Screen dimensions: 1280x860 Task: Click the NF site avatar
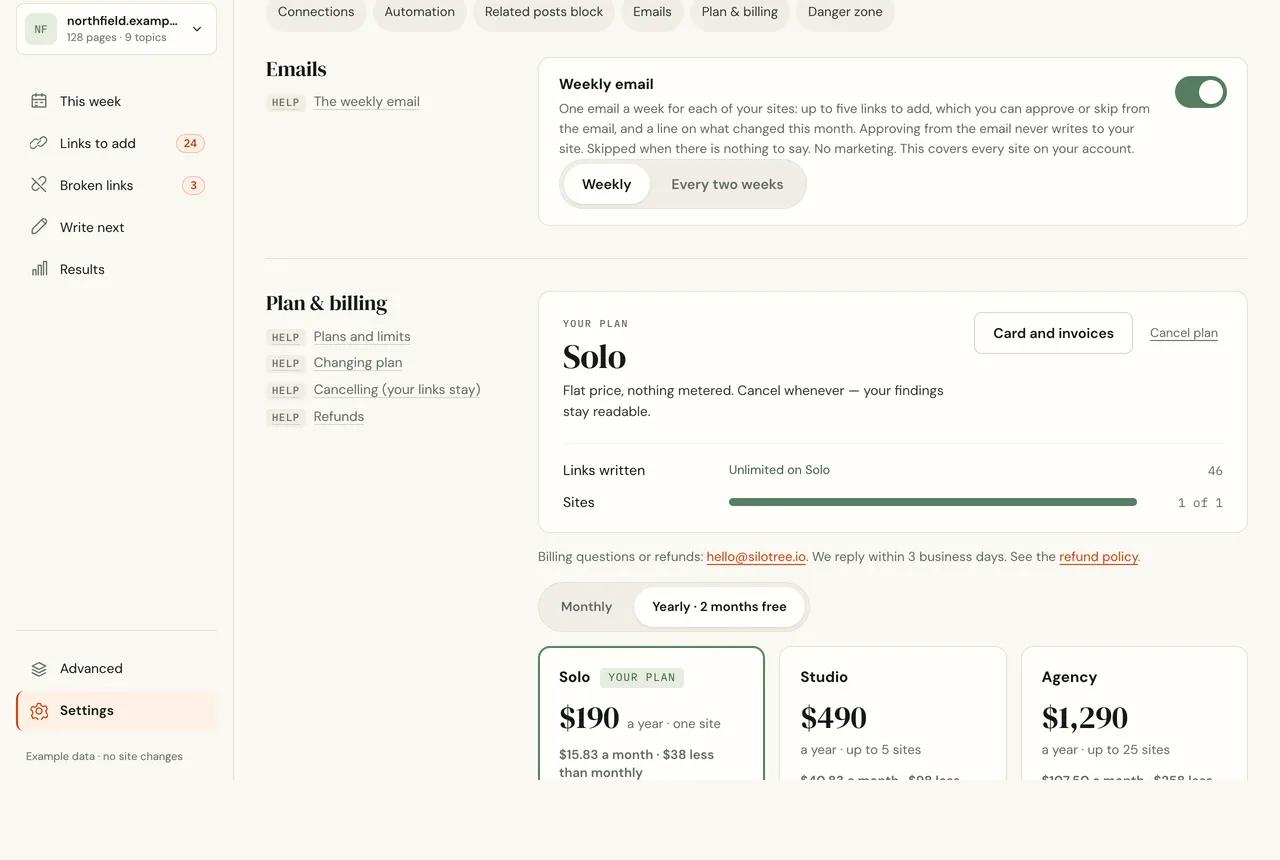tap(41, 29)
